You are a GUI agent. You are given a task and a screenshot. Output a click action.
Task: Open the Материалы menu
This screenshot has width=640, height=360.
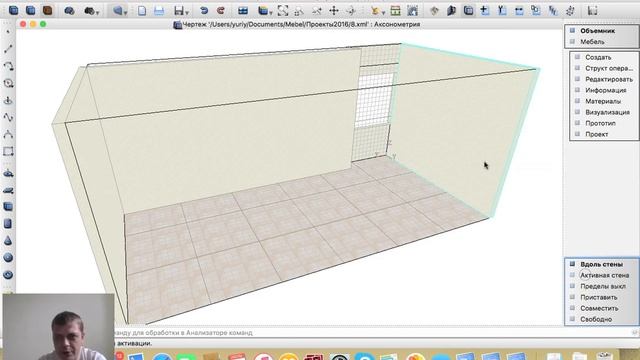603,101
